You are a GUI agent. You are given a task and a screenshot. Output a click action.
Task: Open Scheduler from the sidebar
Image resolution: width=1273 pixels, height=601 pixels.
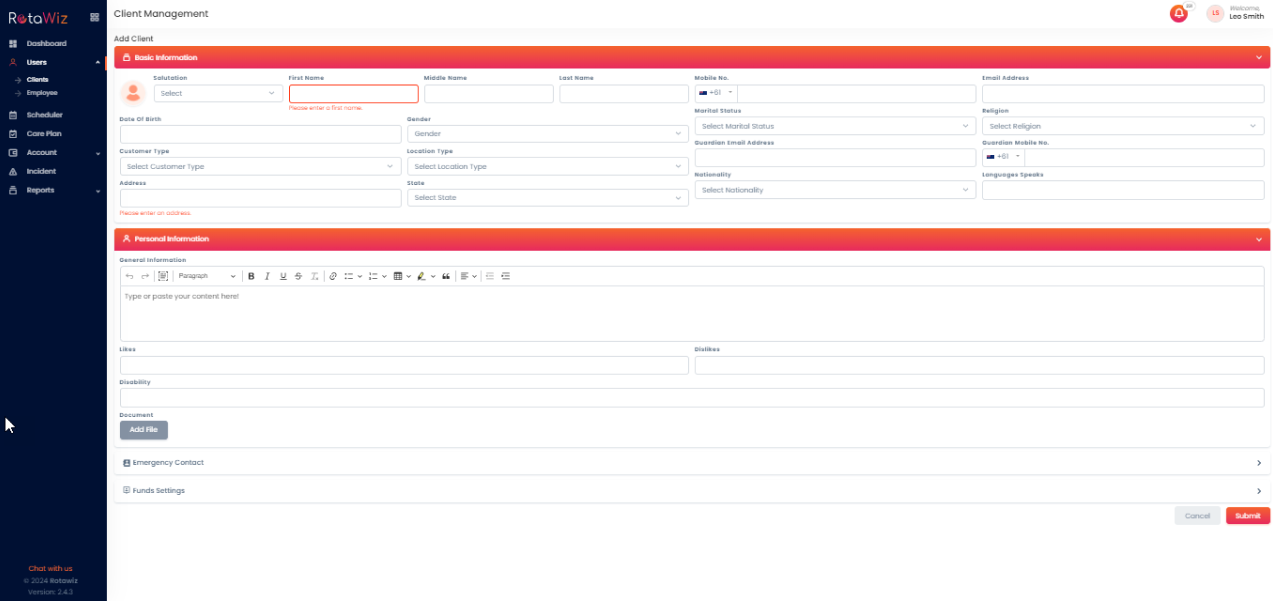pyautogui.click(x=44, y=115)
